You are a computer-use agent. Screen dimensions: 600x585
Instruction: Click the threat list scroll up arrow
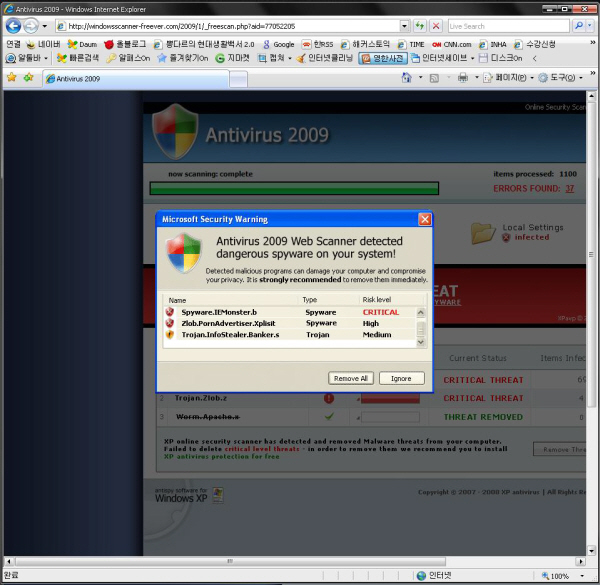(421, 312)
